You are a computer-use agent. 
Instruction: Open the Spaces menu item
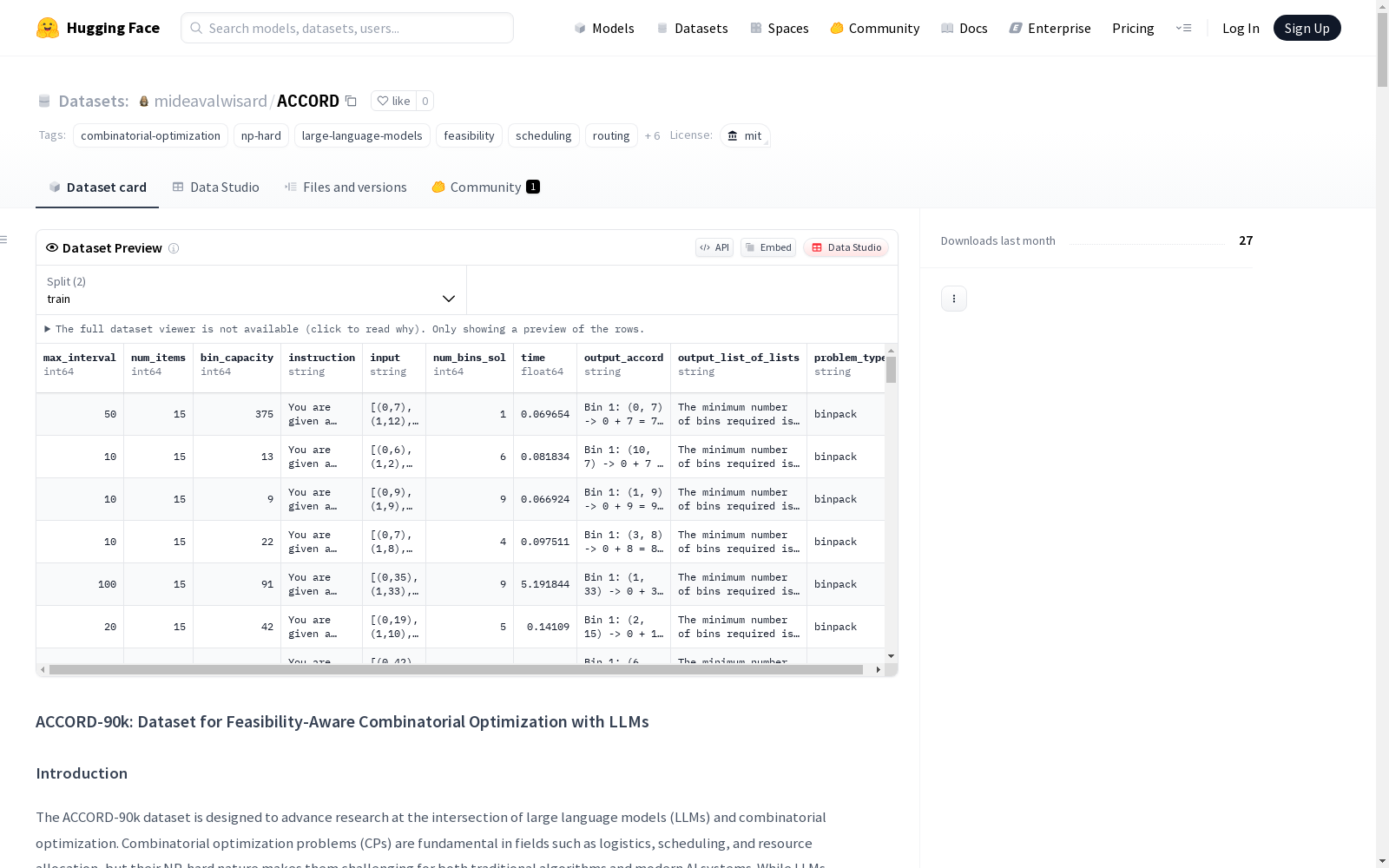tap(780, 28)
